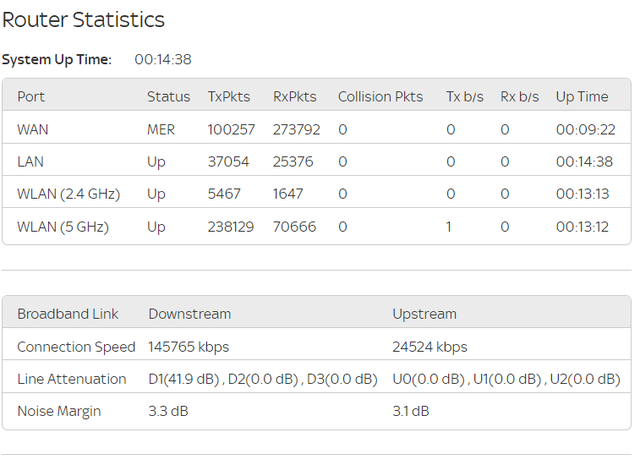Click the RxPkts column header

point(295,97)
